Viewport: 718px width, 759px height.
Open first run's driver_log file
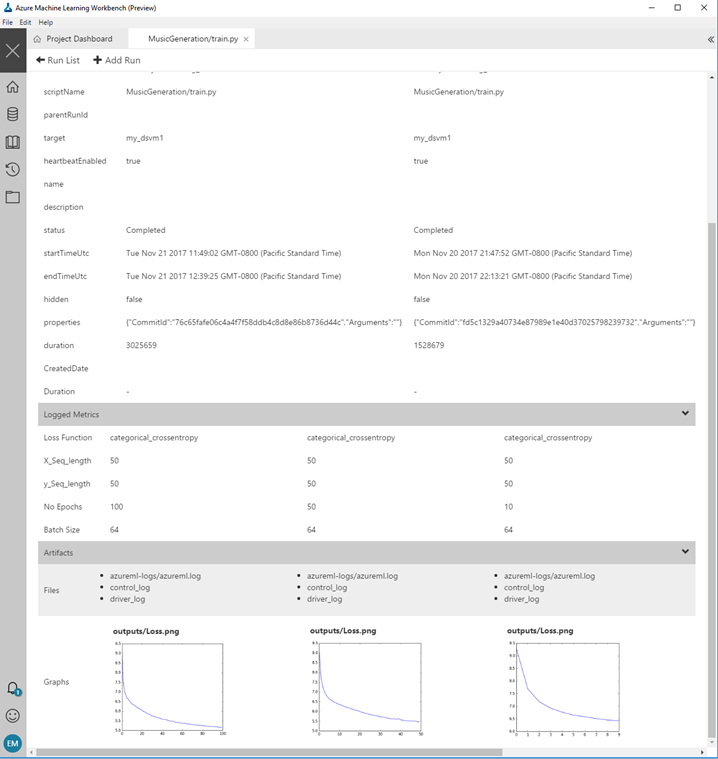coord(127,599)
